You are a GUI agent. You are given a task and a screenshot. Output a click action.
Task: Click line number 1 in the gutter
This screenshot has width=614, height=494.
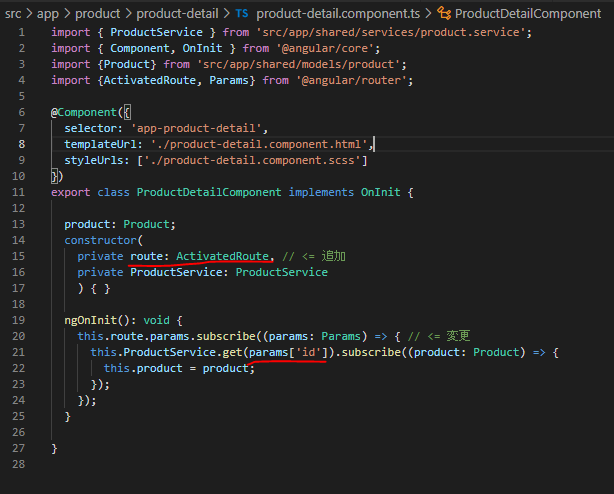click(22, 32)
